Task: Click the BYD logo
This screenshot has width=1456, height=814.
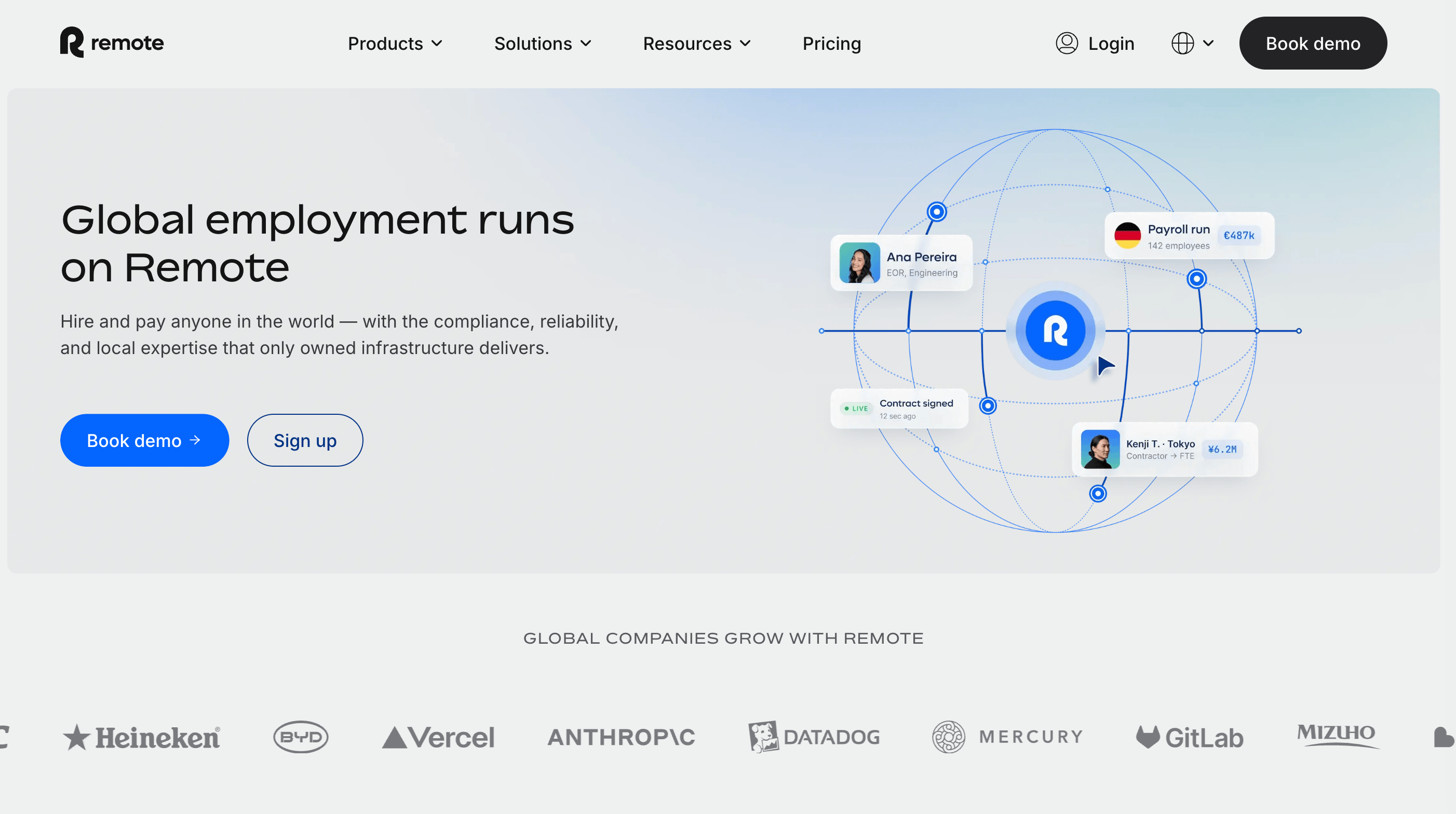Action: click(x=301, y=737)
